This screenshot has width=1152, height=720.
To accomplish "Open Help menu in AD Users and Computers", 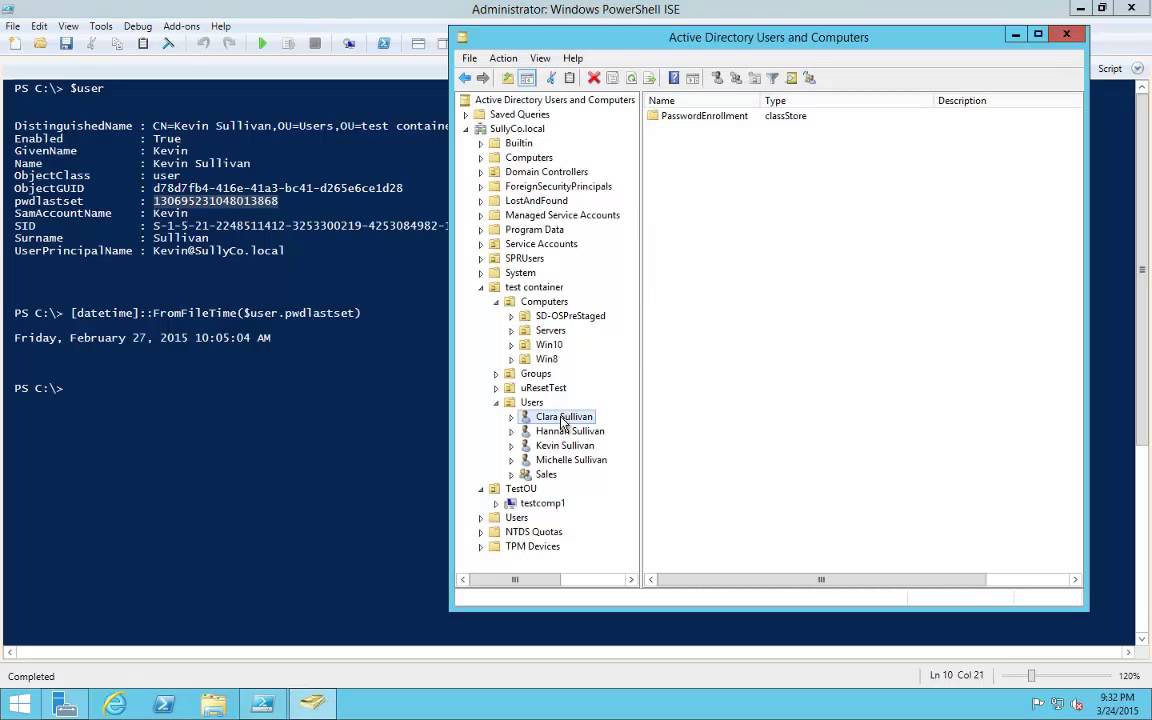I will 573,58.
